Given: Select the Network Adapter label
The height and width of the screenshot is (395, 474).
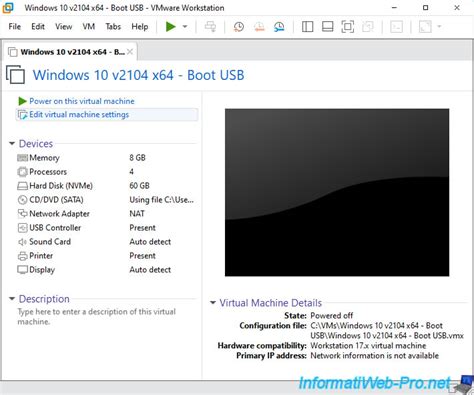Looking at the screenshot, I should pyautogui.click(x=59, y=214).
